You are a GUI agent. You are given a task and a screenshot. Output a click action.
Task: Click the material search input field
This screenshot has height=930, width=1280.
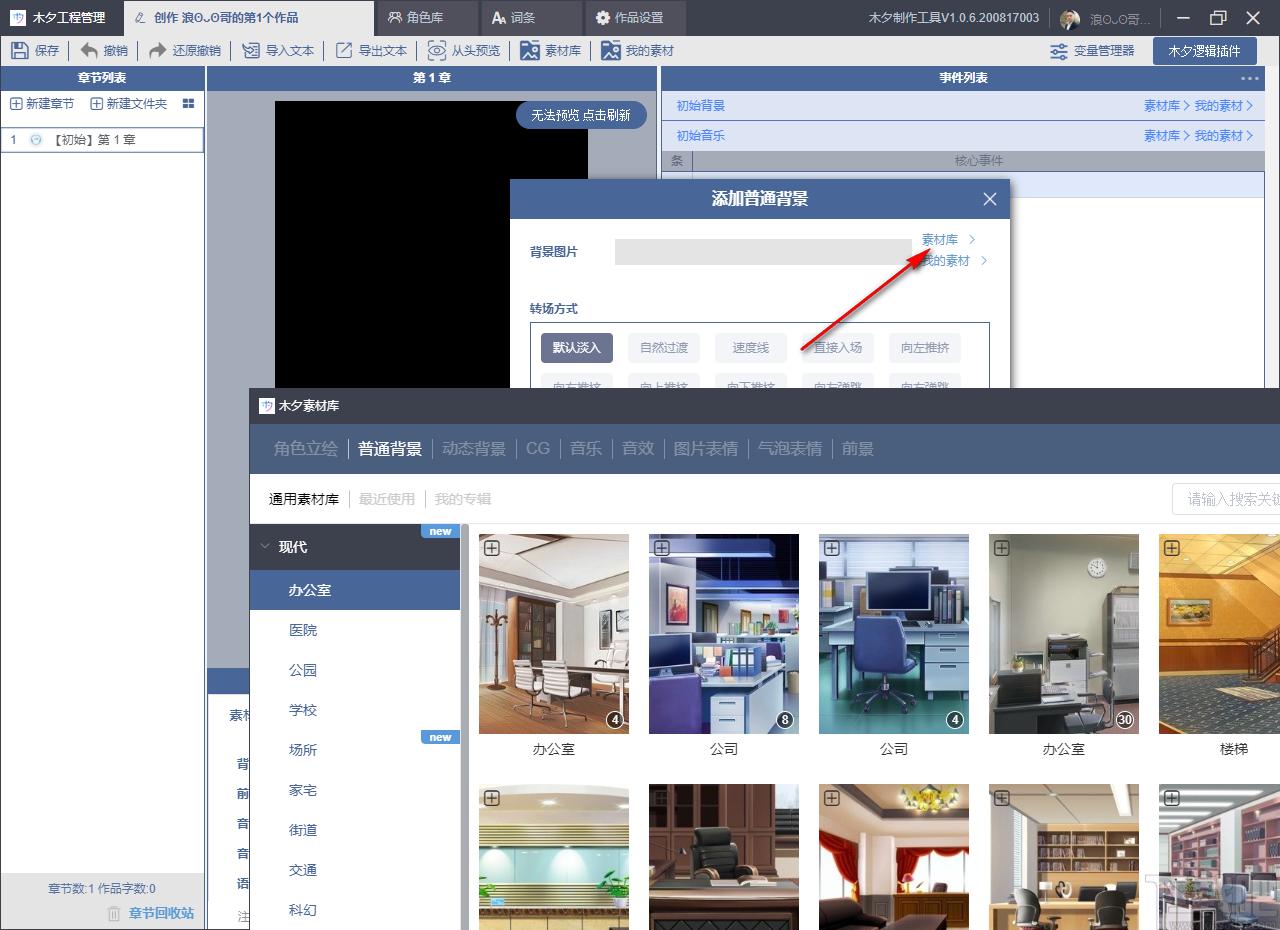click(1227, 499)
